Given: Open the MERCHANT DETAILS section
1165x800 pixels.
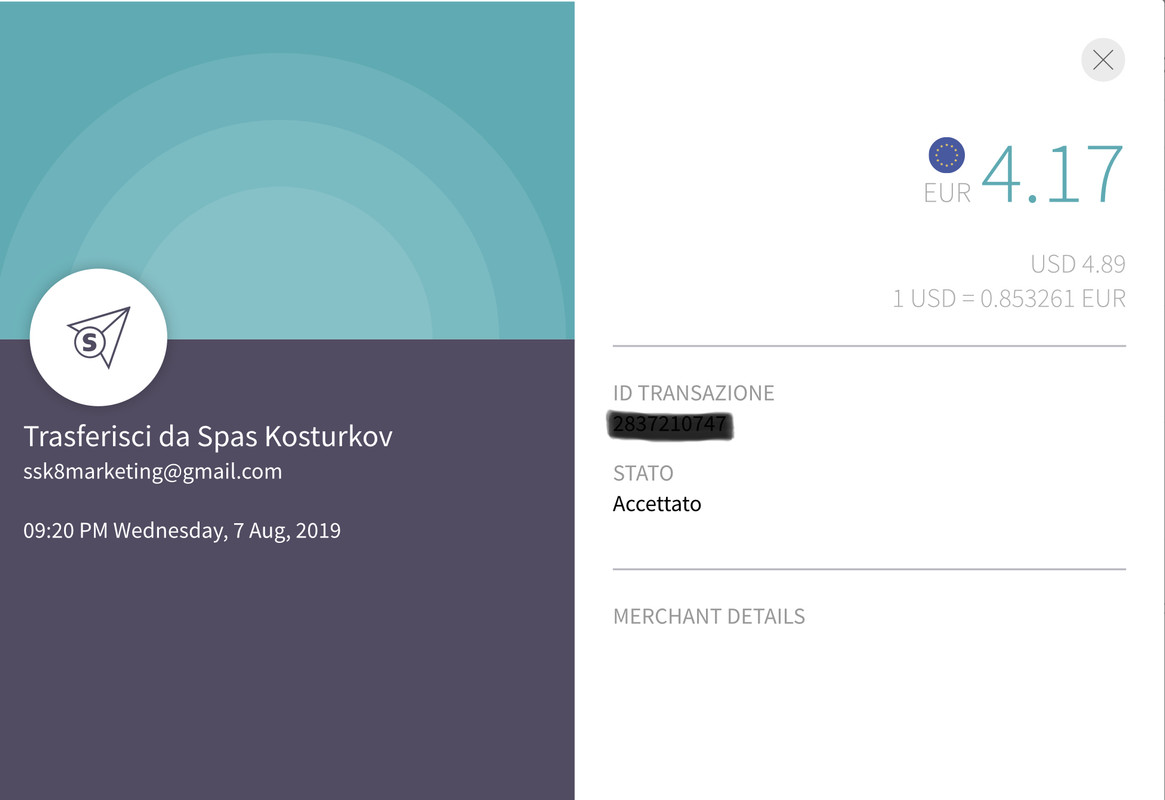Looking at the screenshot, I should coord(708,616).
